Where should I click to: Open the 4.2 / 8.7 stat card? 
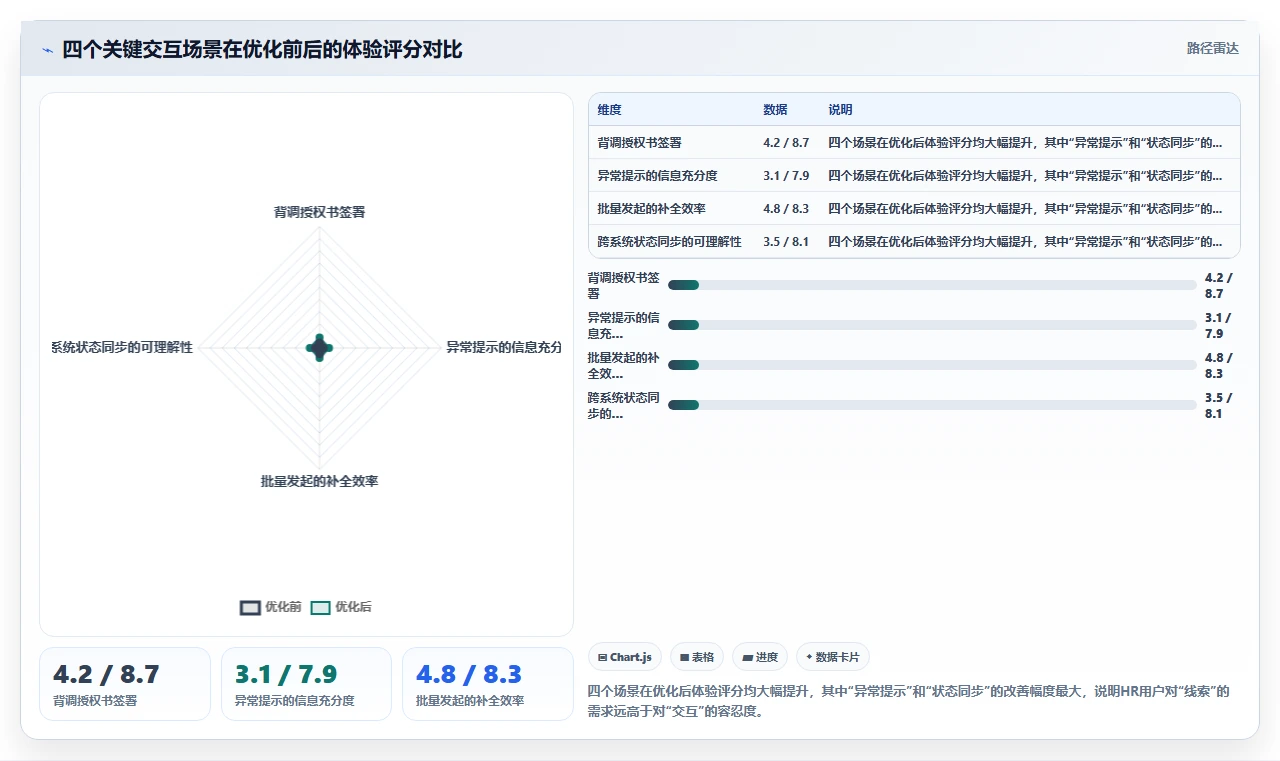(125, 684)
